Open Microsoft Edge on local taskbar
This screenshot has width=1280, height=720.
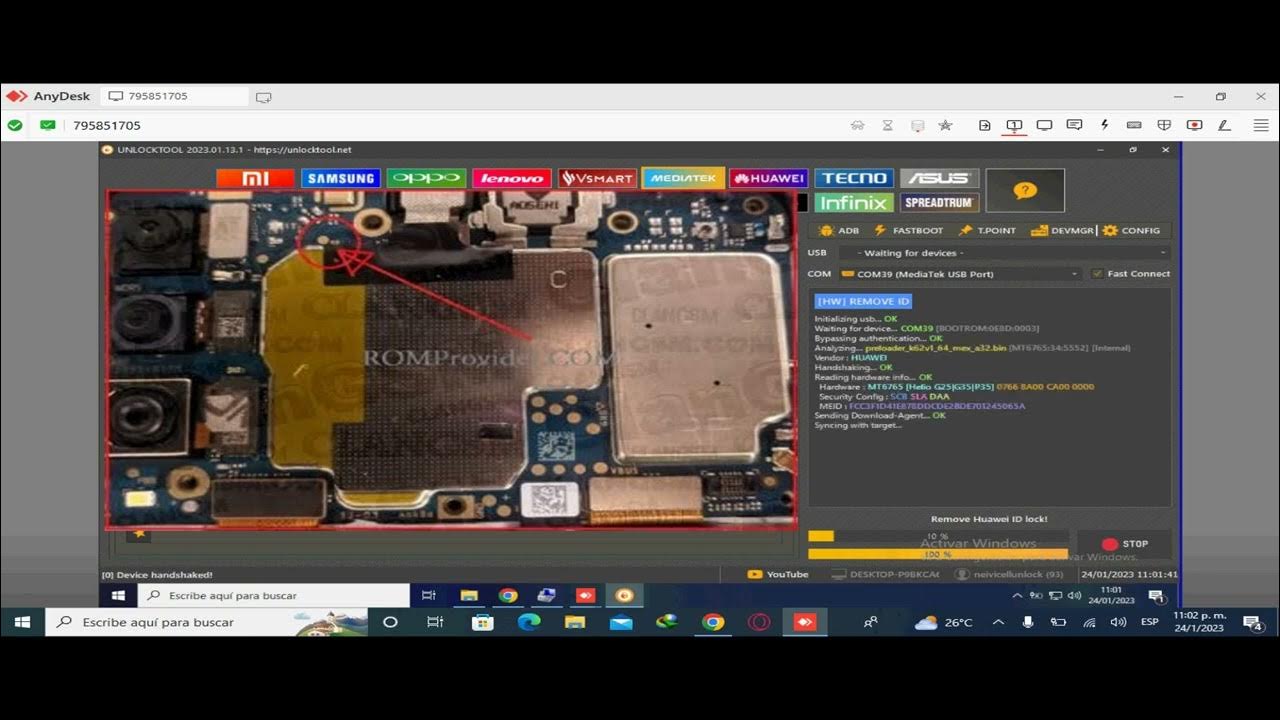pos(529,622)
